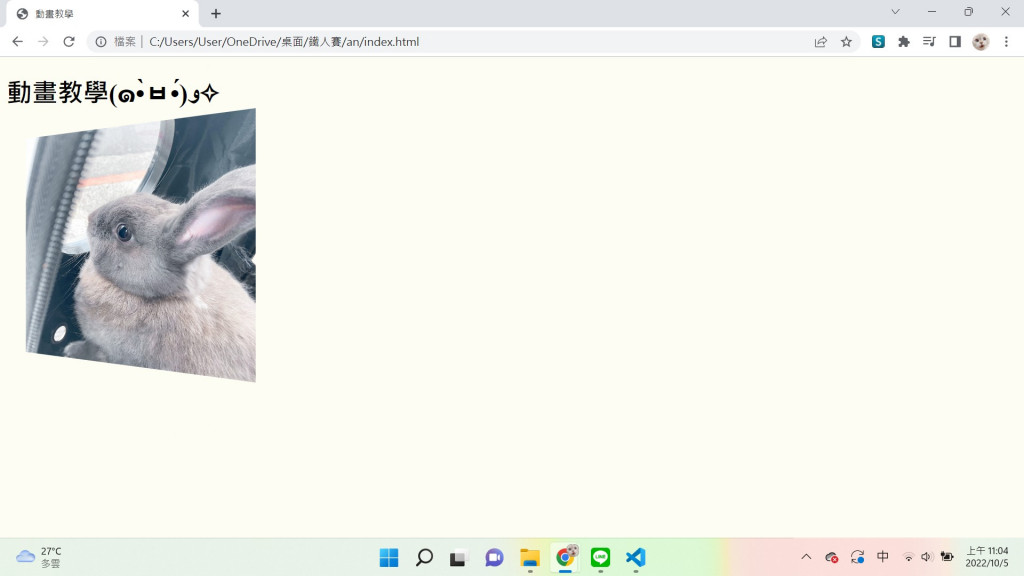Screen dimensions: 1024x576
Task: Switch the 中 input method indicator
Action: [x=883, y=557]
